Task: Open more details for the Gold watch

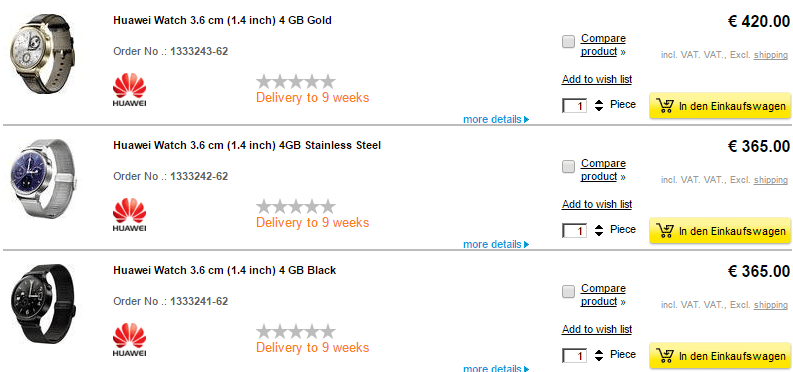Action: 496,120
